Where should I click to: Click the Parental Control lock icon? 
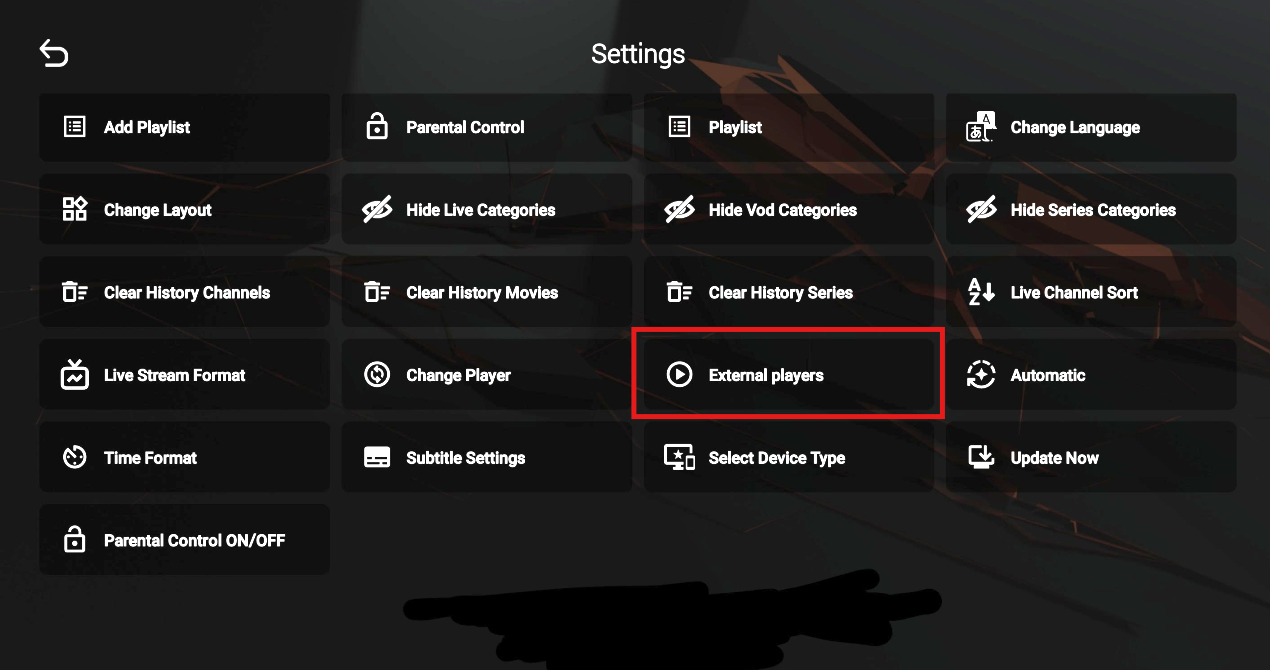377,127
